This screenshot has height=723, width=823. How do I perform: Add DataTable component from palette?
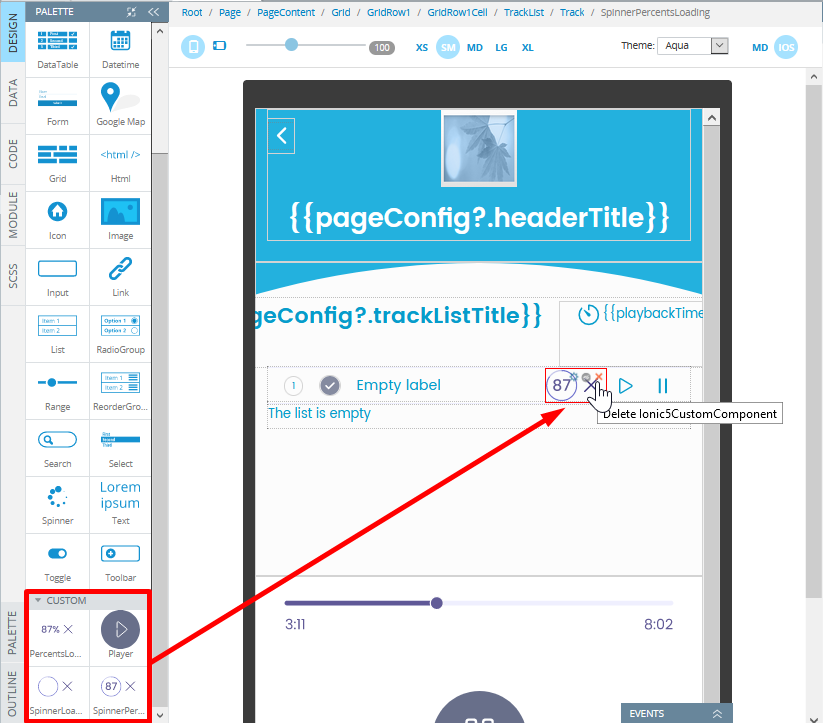[57, 50]
